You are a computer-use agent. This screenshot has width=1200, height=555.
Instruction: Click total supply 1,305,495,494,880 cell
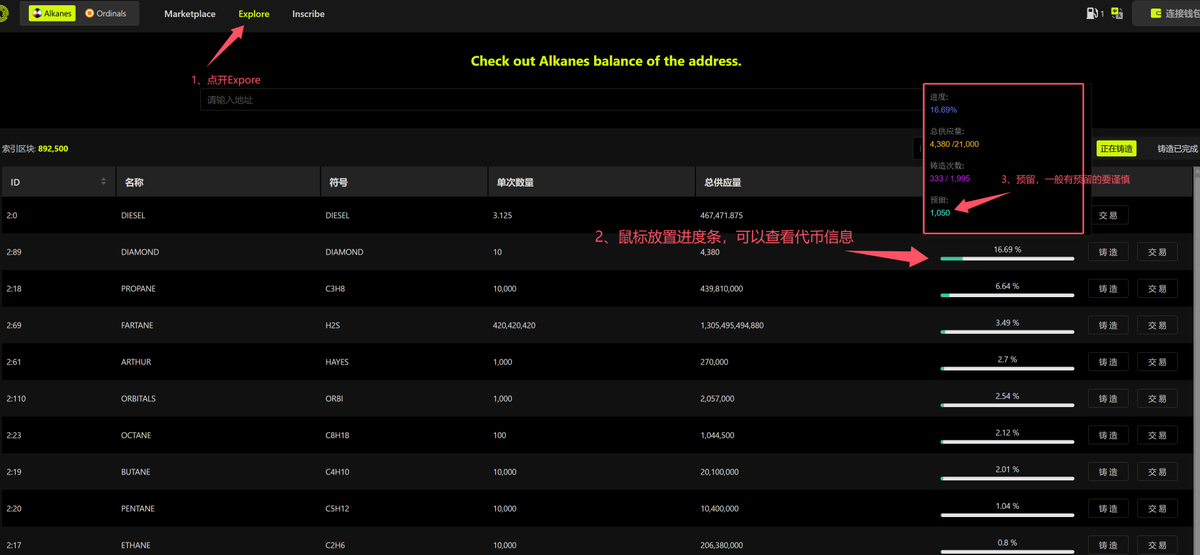click(733, 325)
